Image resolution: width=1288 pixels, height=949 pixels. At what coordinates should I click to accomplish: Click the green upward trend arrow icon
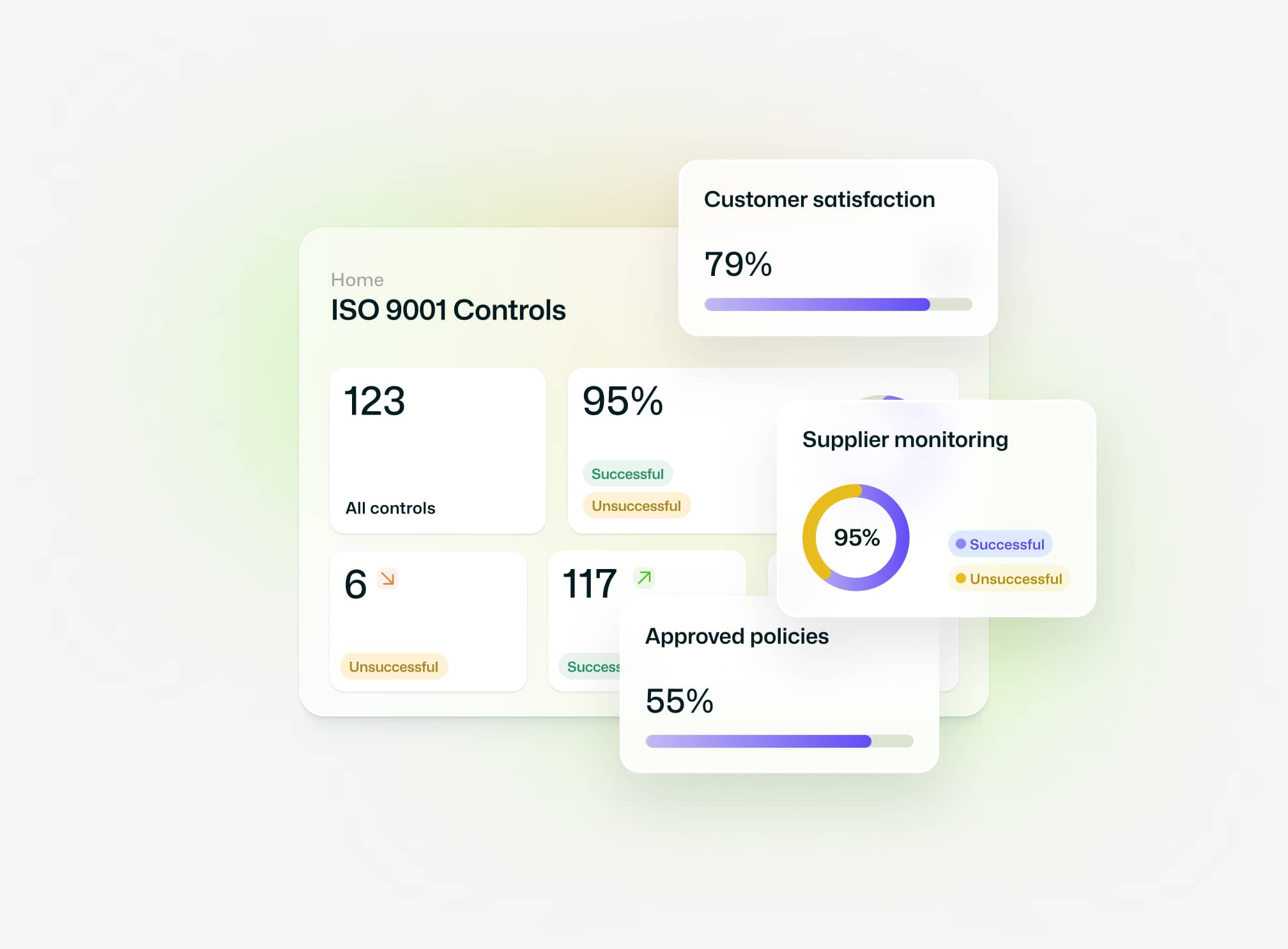pos(644,577)
